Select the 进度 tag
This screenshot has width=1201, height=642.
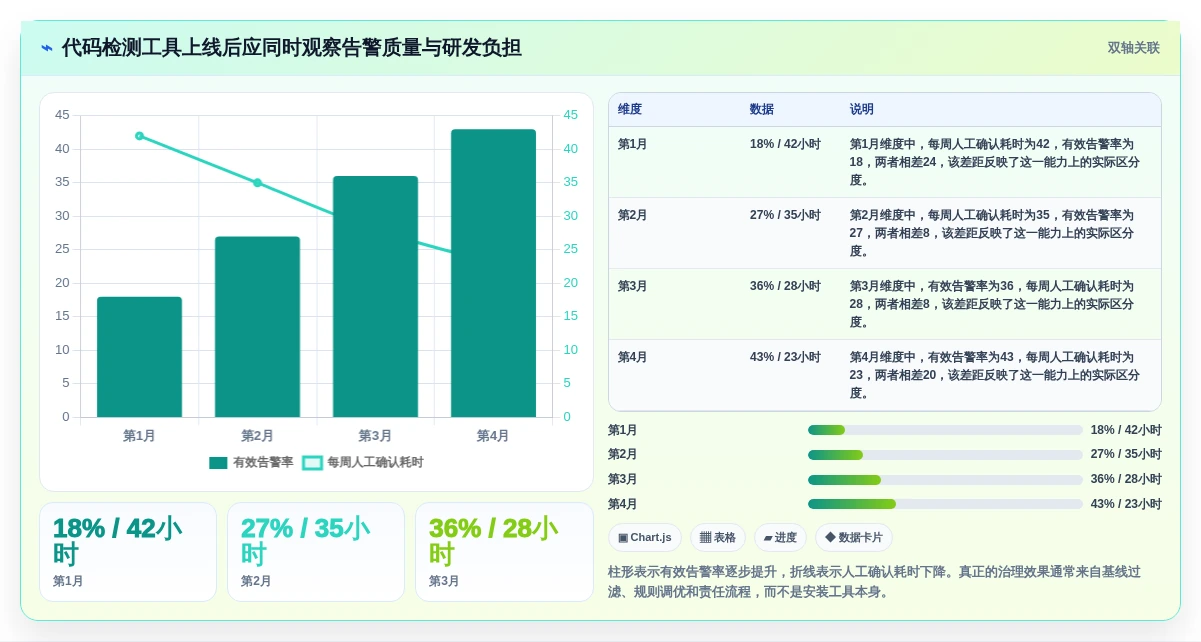[x=780, y=537]
